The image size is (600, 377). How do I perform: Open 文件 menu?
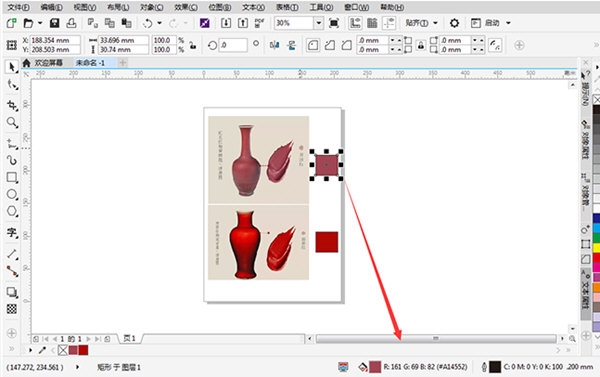coord(18,7)
